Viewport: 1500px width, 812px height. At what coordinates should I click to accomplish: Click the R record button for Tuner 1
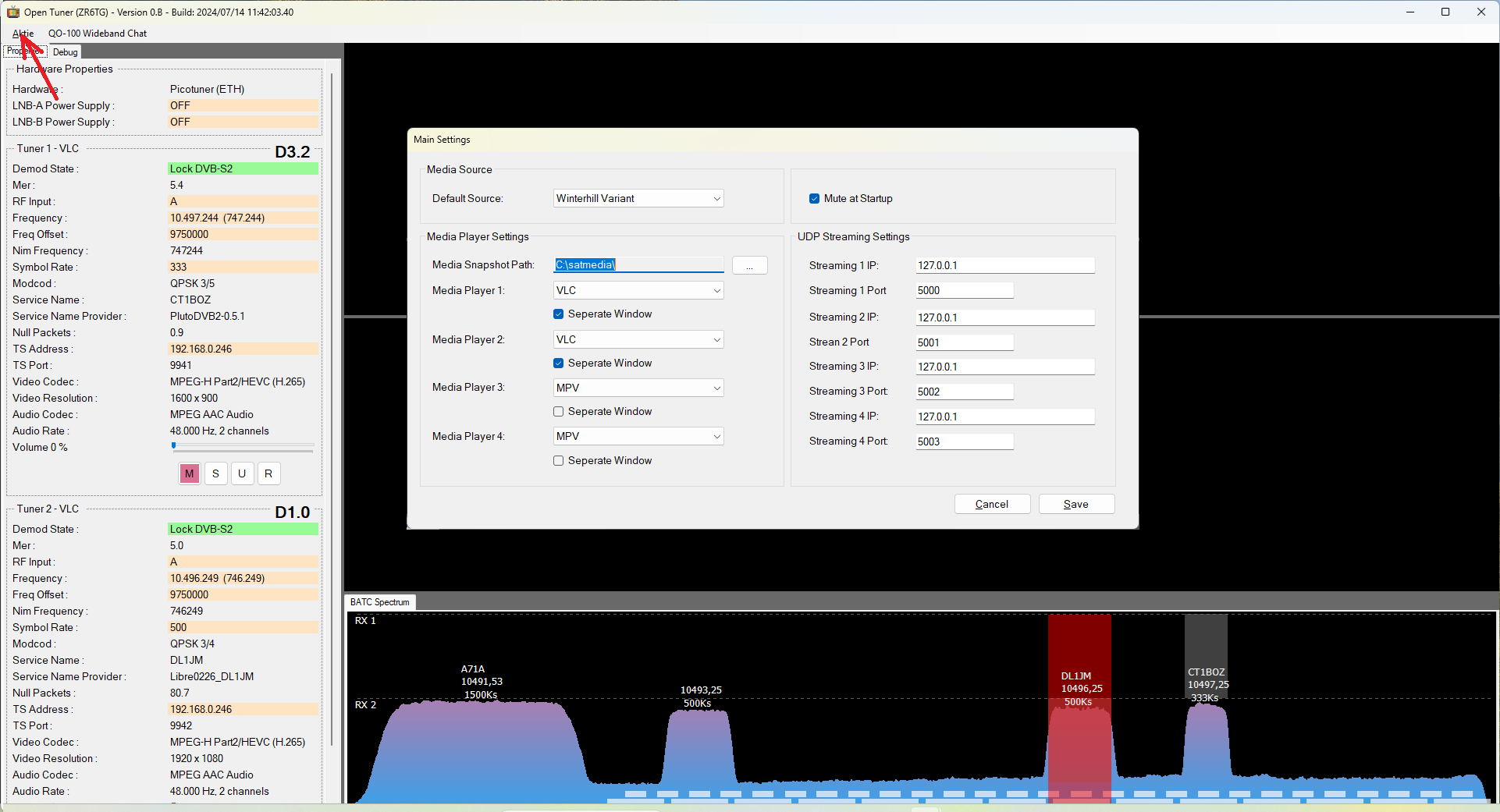[268, 473]
